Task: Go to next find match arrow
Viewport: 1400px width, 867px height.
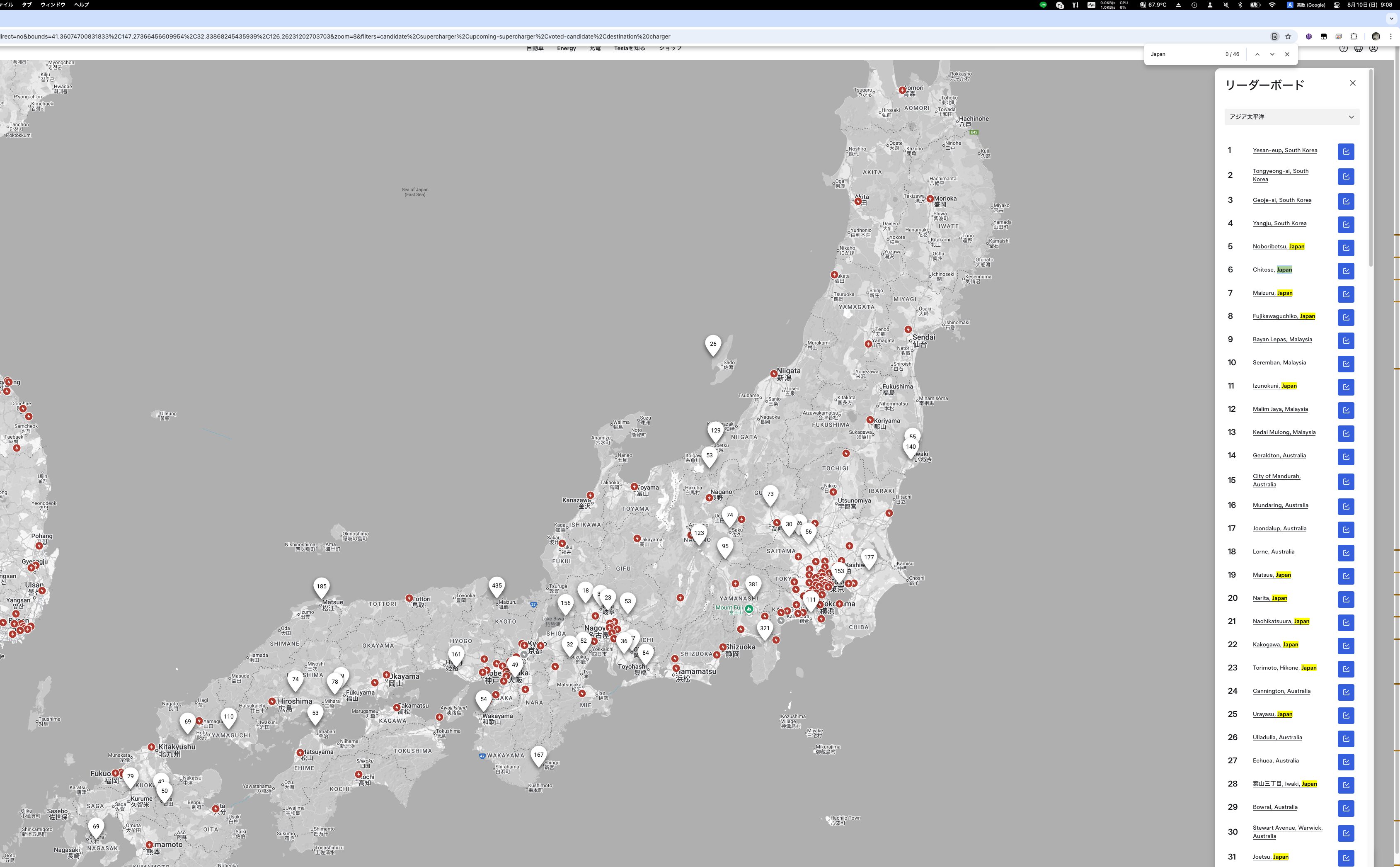Action: coord(1272,54)
